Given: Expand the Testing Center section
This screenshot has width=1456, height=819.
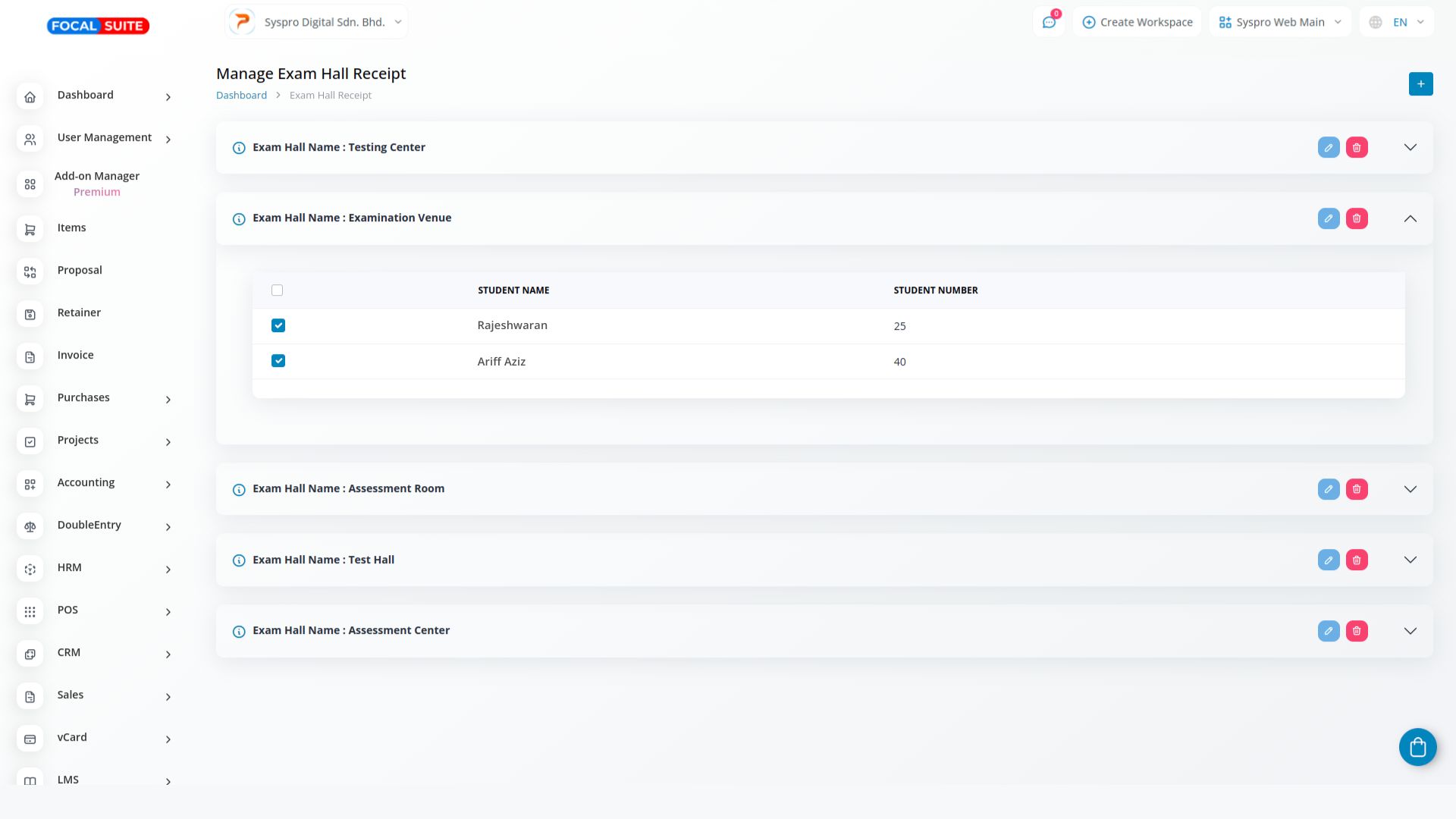Looking at the screenshot, I should [1410, 148].
